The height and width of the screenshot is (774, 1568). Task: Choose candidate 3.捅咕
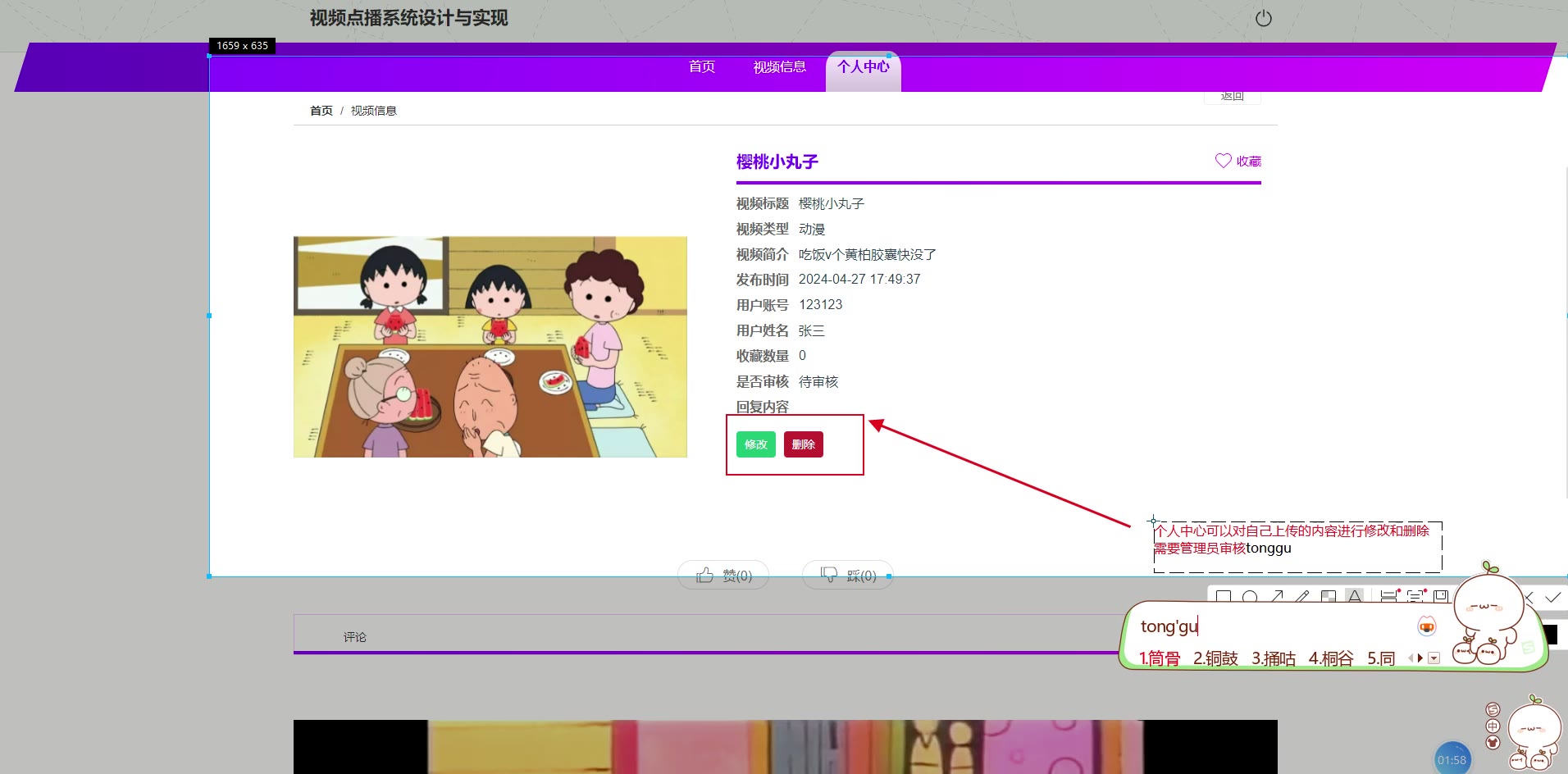[1274, 658]
